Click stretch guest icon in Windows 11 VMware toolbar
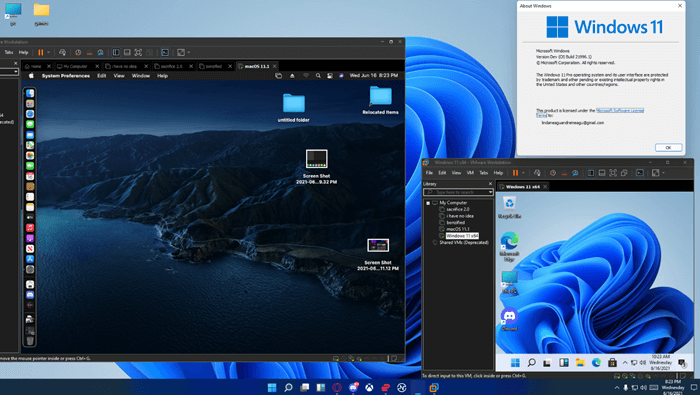 655,173
